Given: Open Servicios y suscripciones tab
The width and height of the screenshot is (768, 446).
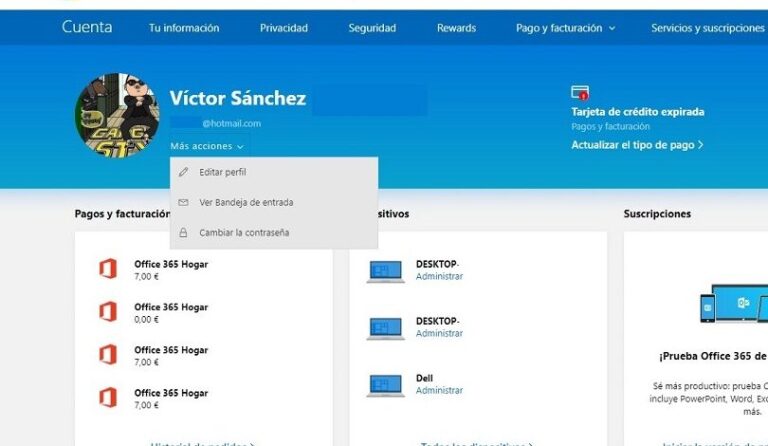Looking at the screenshot, I should [708, 28].
